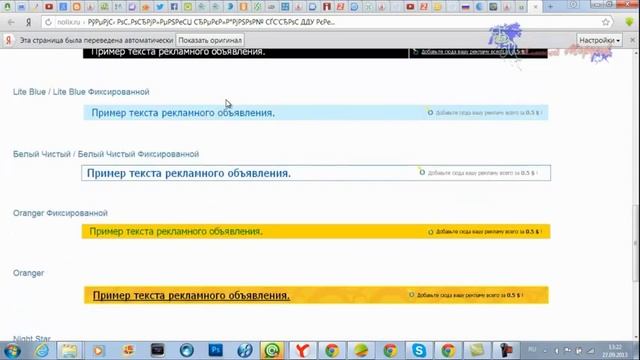Screen dimensions: 640x360
Task: Click the sample ad text in black banner
Action: tap(178, 52)
